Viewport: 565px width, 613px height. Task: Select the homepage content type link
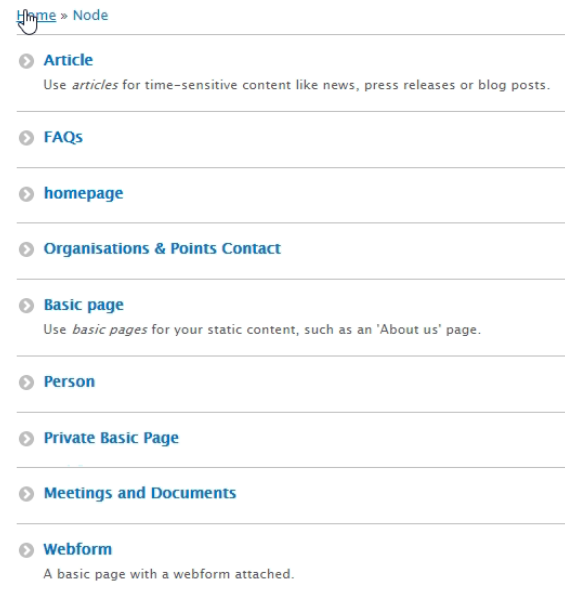[84, 194]
